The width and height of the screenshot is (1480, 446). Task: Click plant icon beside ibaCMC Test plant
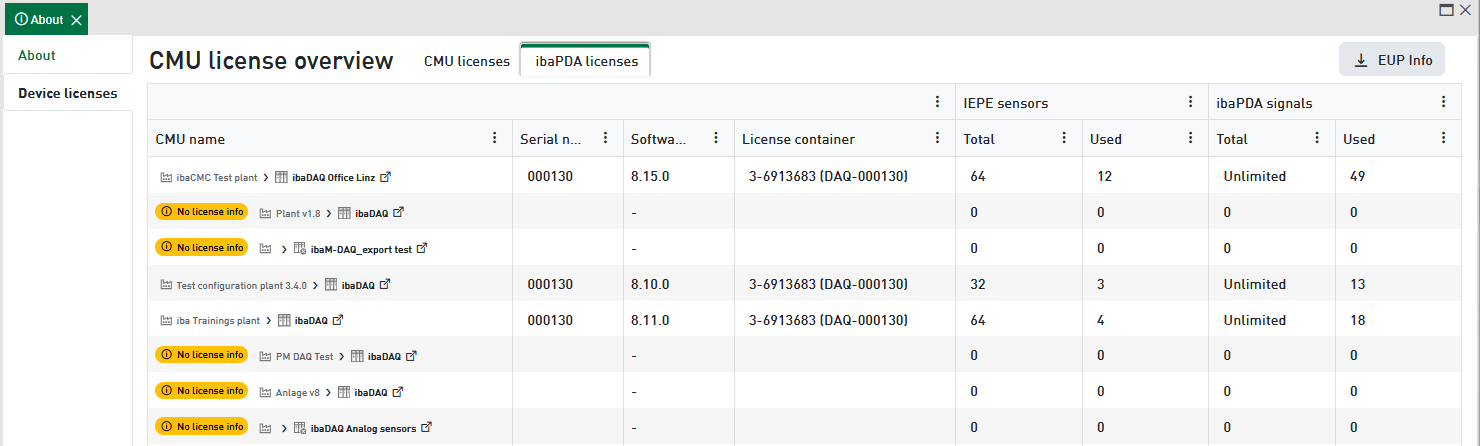click(x=165, y=177)
